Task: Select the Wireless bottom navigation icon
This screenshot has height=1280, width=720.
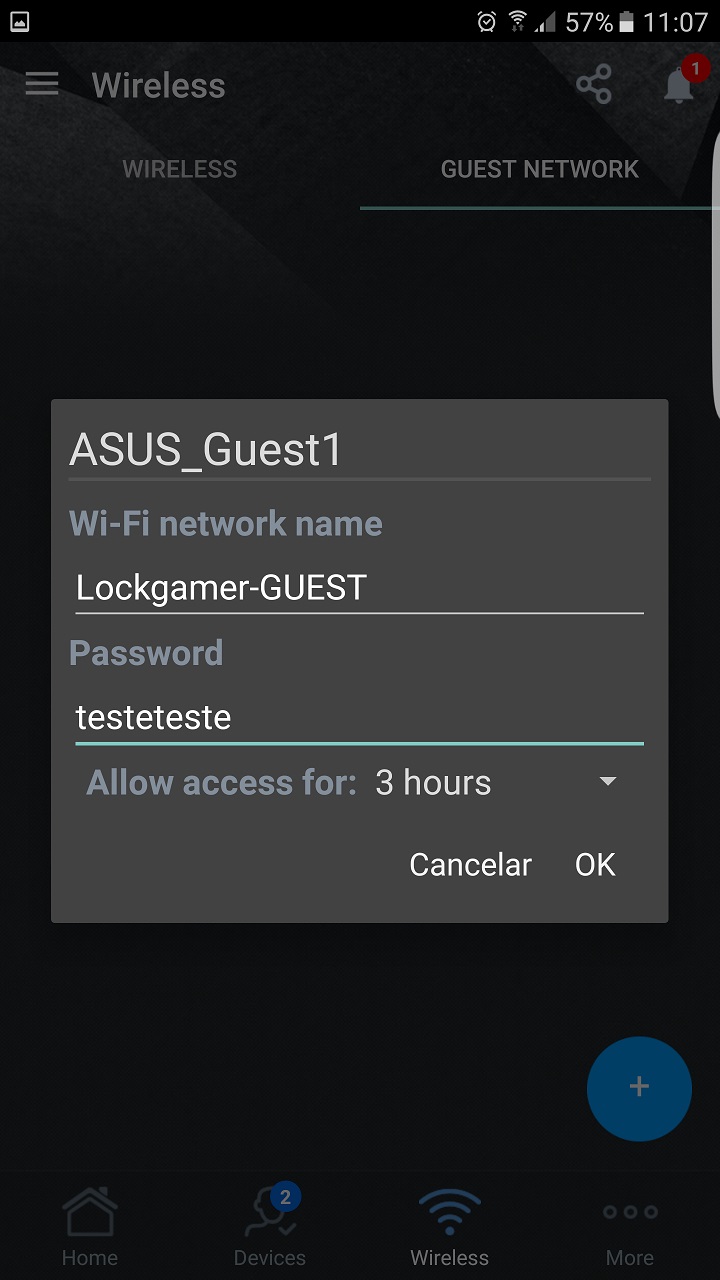Action: 450,1227
